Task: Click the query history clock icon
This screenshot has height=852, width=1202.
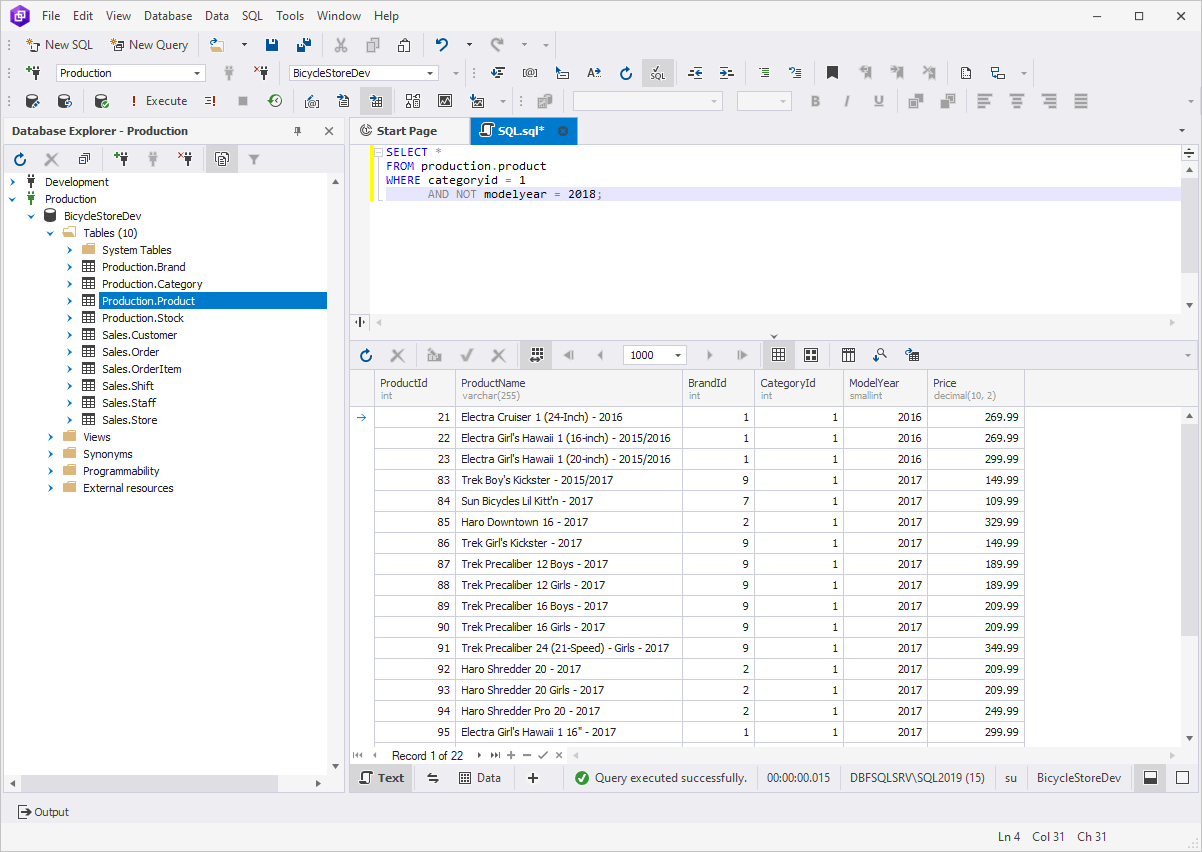Action: [275, 101]
